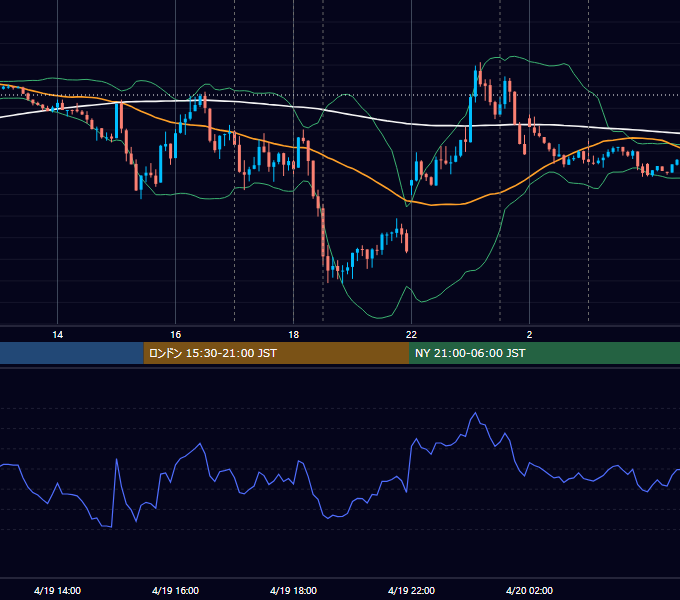Viewport: 680px width, 600px height.
Task: Click the 4/19 22:00 lower axis label
Action: tap(411, 590)
